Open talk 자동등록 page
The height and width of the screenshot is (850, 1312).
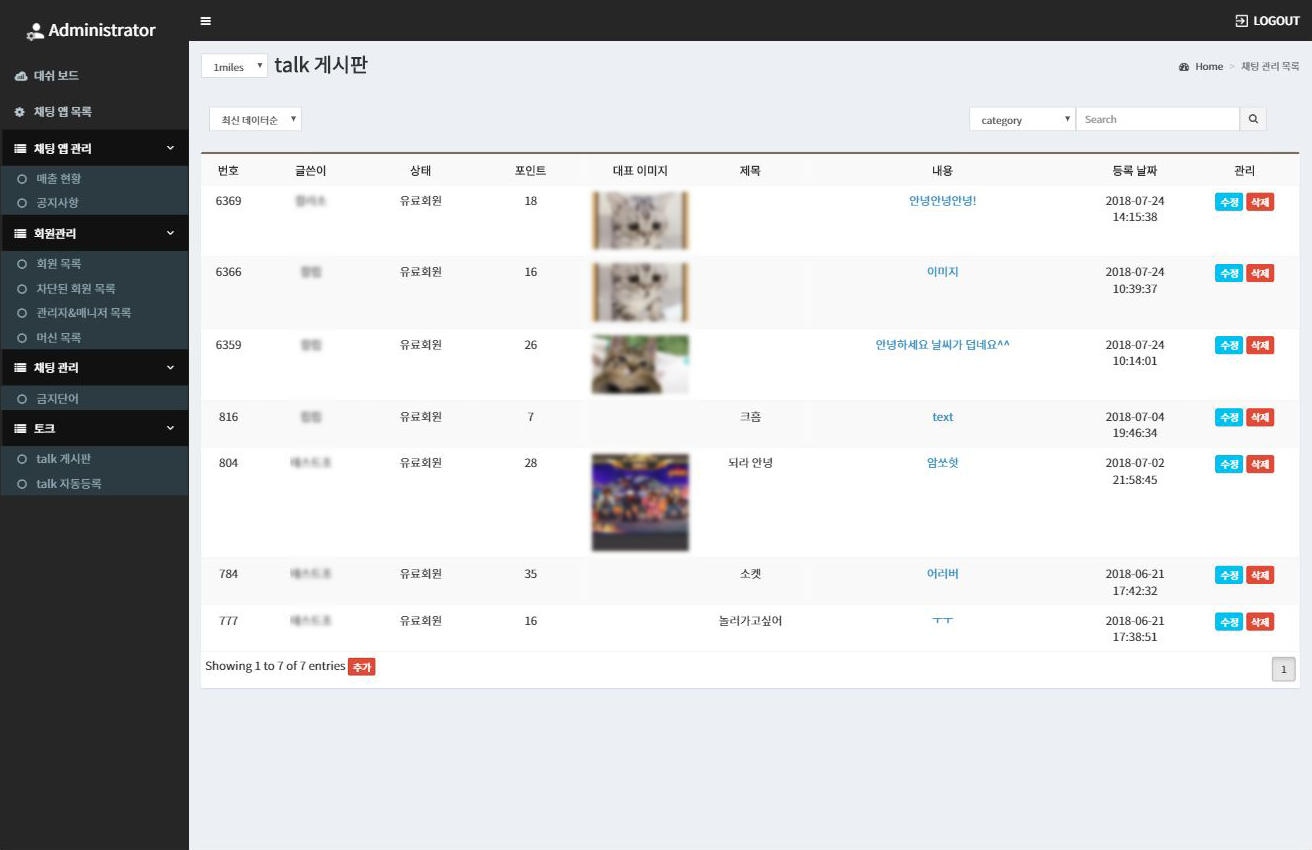click(x=69, y=483)
